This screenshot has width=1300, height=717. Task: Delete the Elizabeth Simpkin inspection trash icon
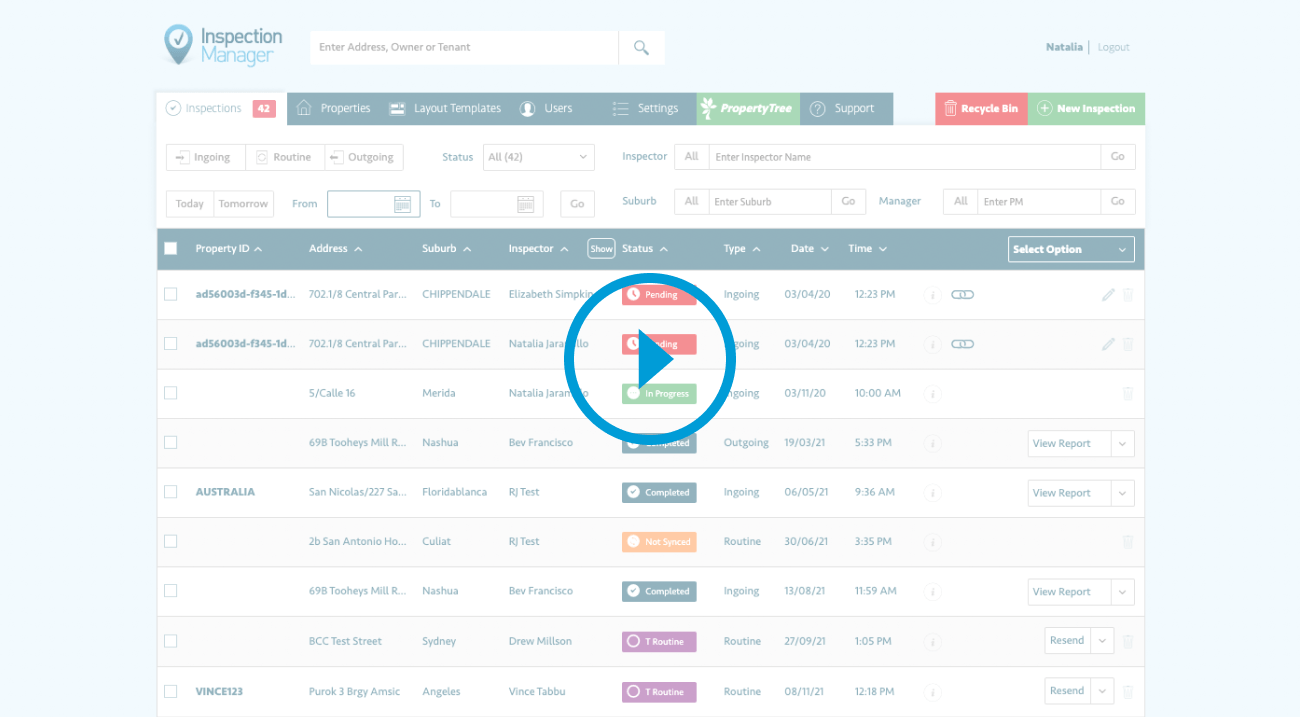(1128, 295)
